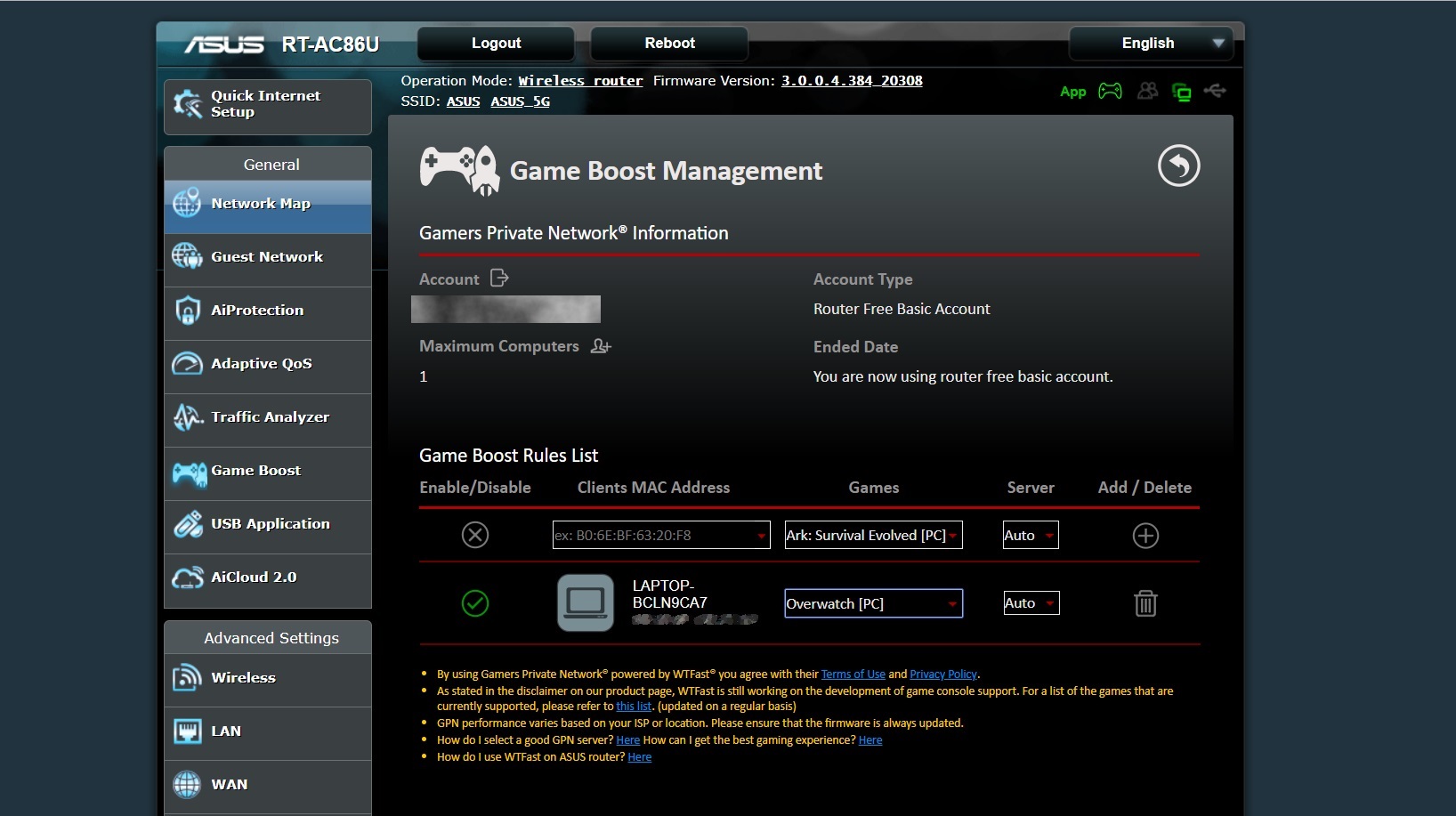The height and width of the screenshot is (816, 1456).
Task: Click the Wireless router operation mode link
Action: coord(580,81)
